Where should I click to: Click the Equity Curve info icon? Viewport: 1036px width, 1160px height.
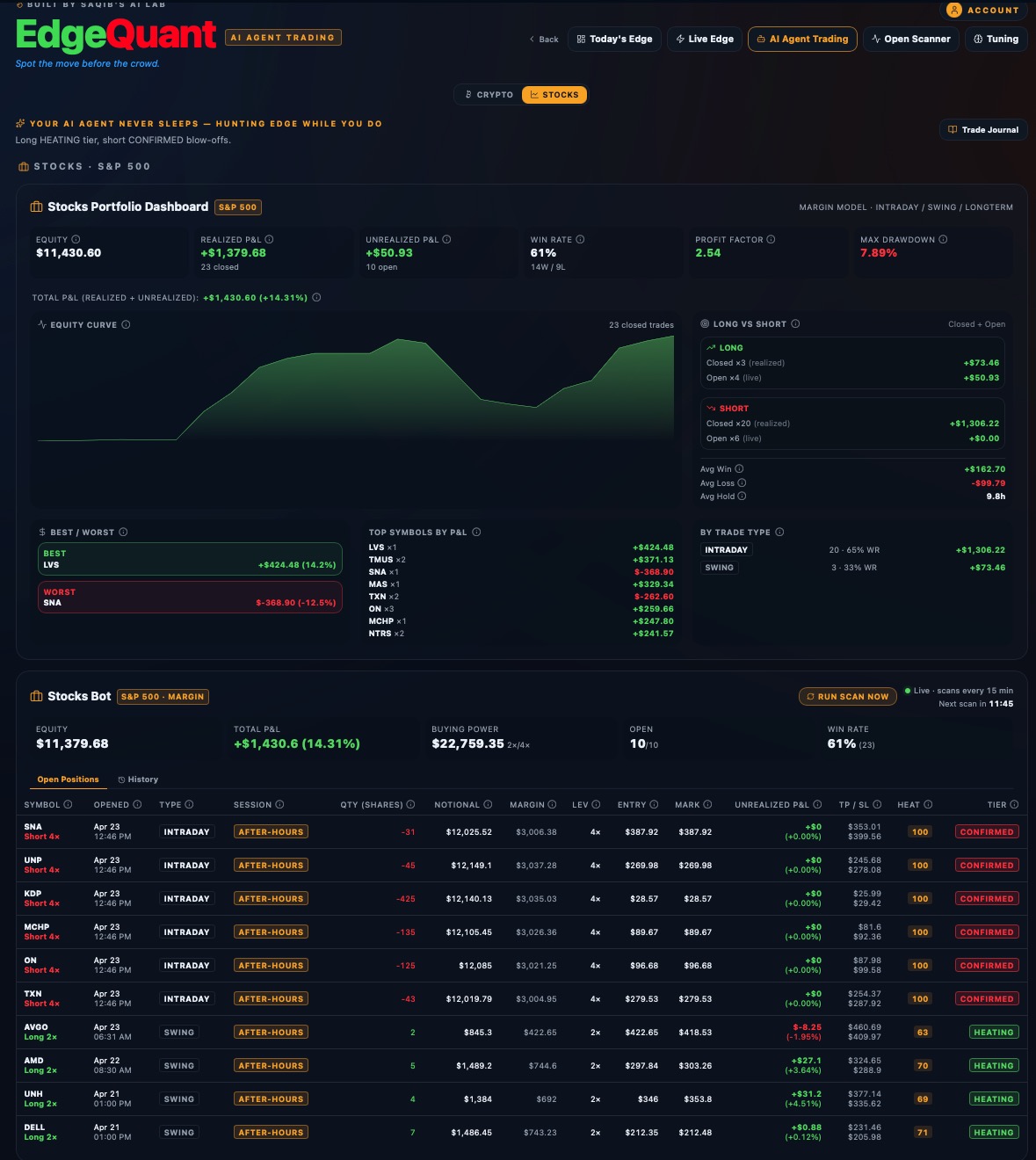pyautogui.click(x=124, y=324)
